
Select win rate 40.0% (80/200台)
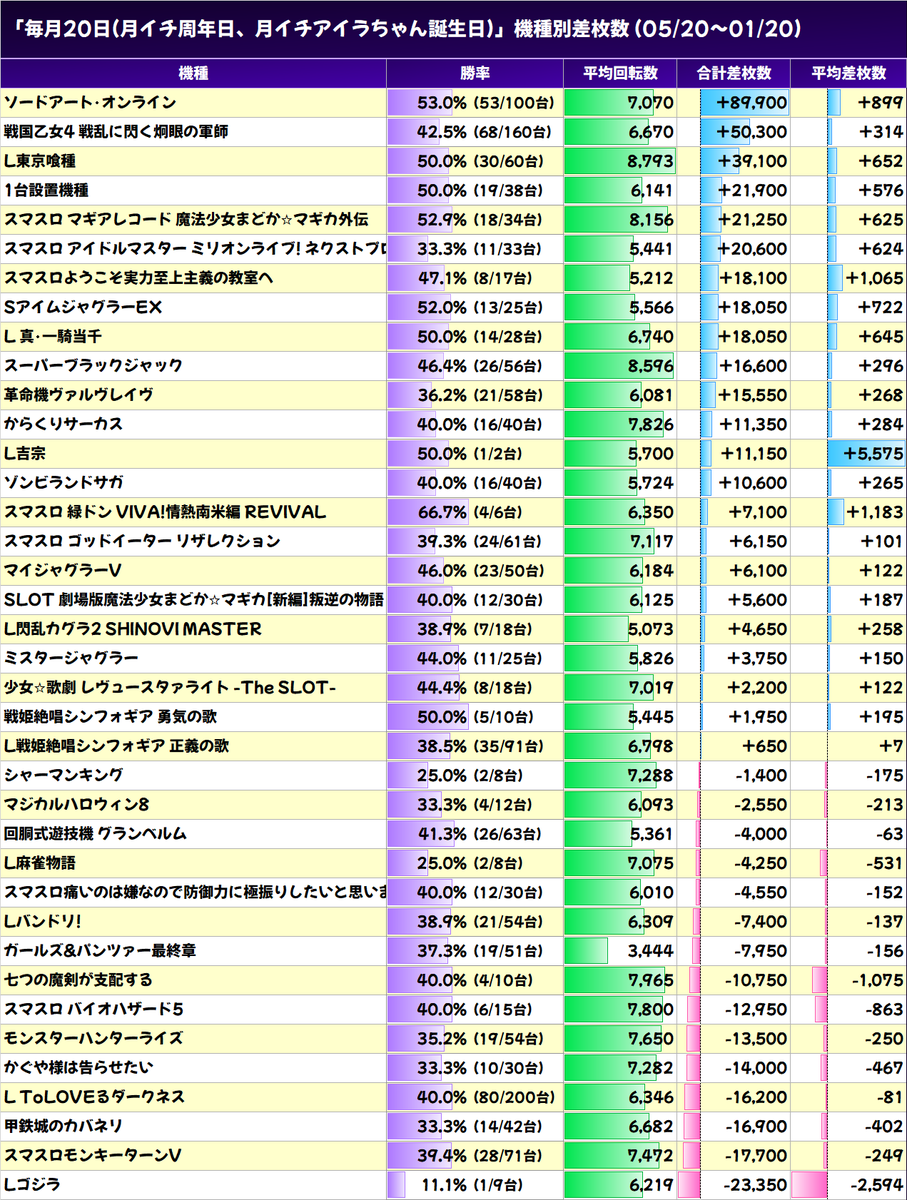click(476, 1097)
